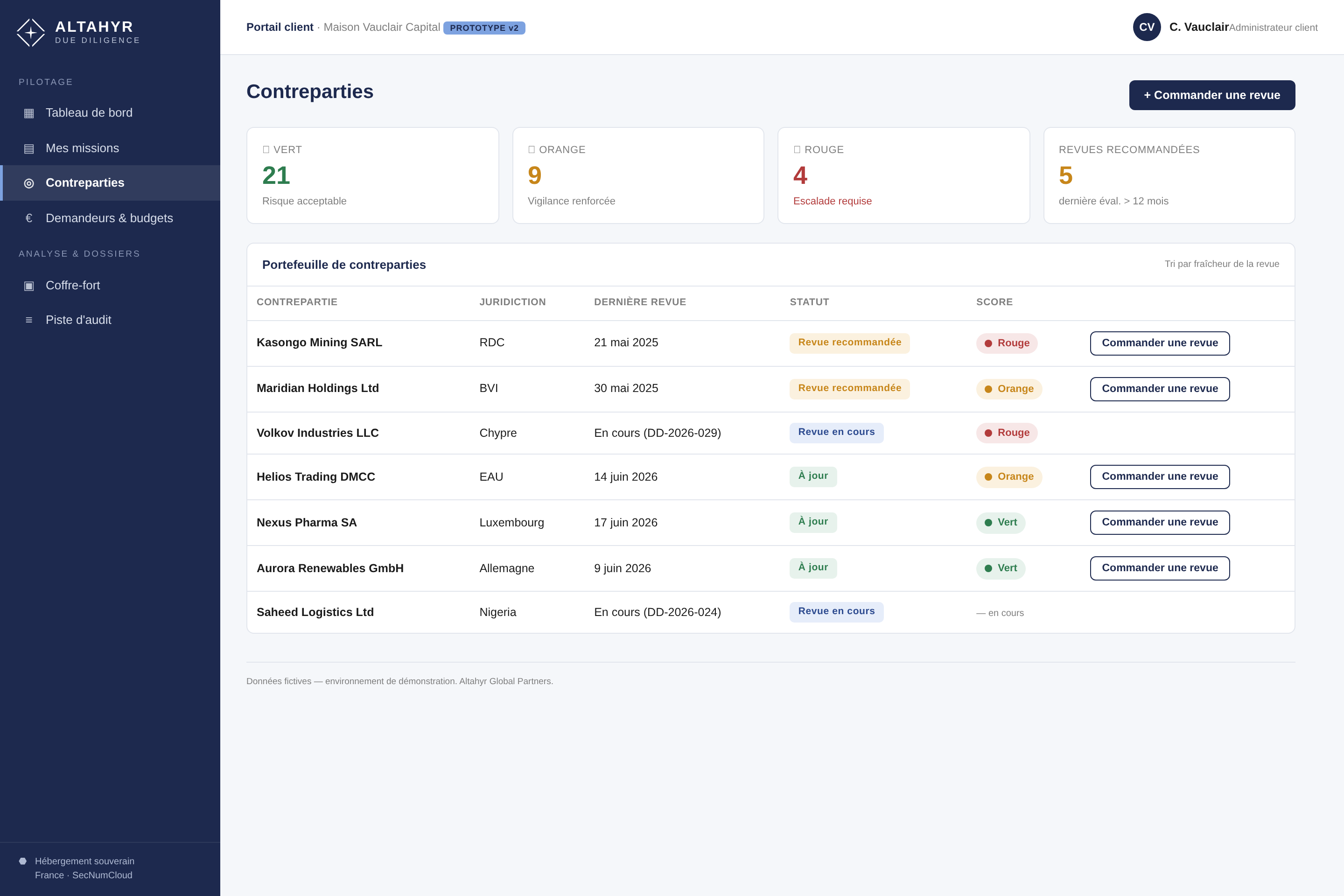Viewport: 1344px width, 896px height.
Task: Click the Hébergement souverain shield icon
Action: pos(23,861)
